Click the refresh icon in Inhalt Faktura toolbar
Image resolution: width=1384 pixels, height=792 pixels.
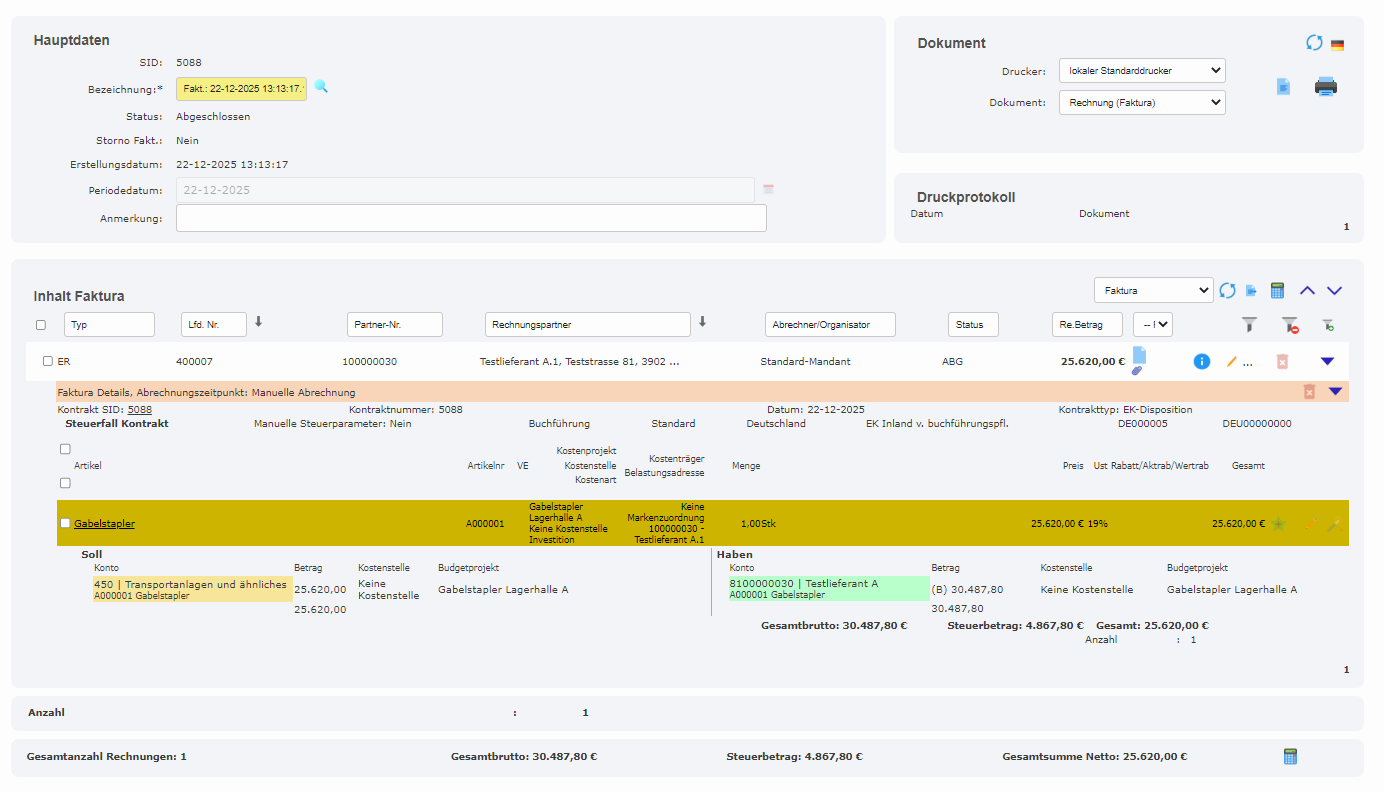[1228, 291]
